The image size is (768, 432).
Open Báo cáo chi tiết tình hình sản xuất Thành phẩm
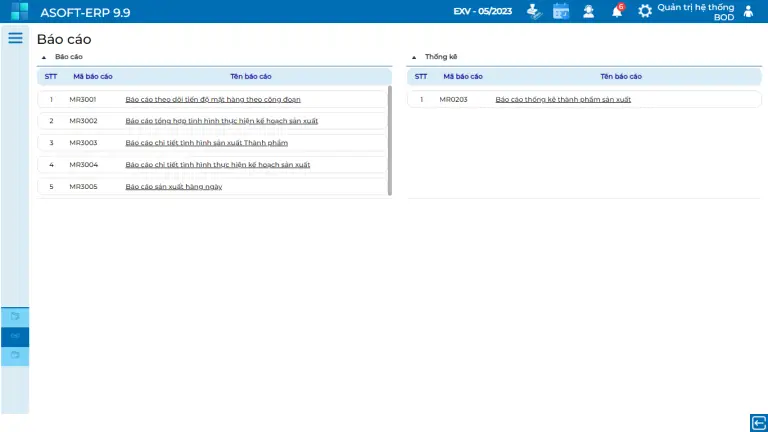pyautogui.click(x=206, y=143)
